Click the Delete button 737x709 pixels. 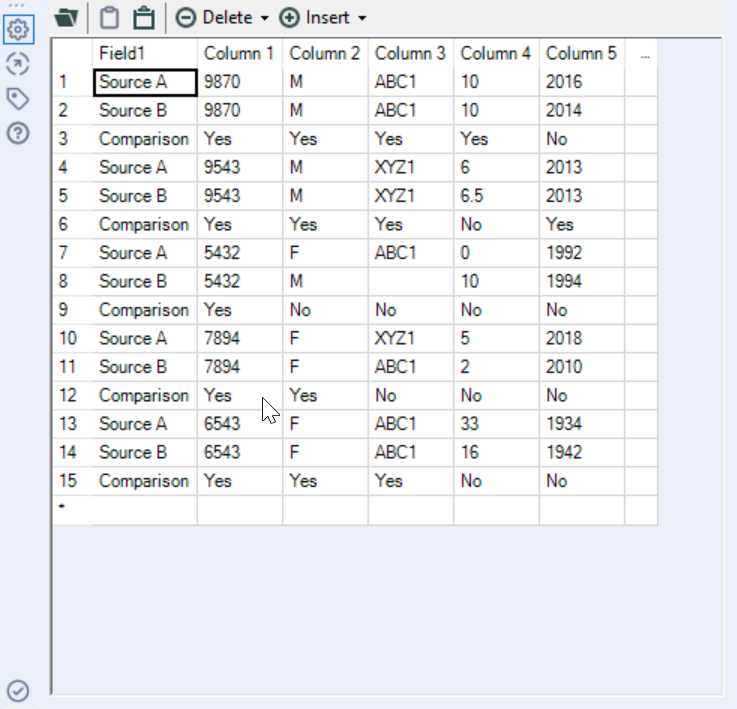(x=214, y=18)
